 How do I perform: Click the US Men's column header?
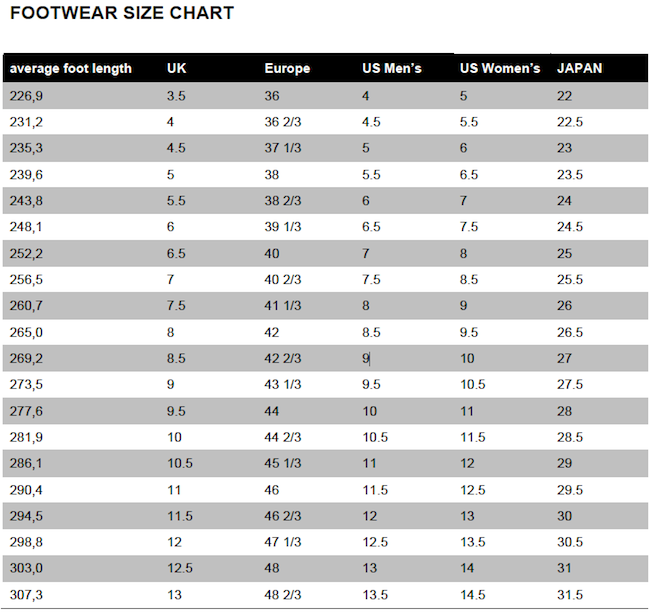[392, 68]
